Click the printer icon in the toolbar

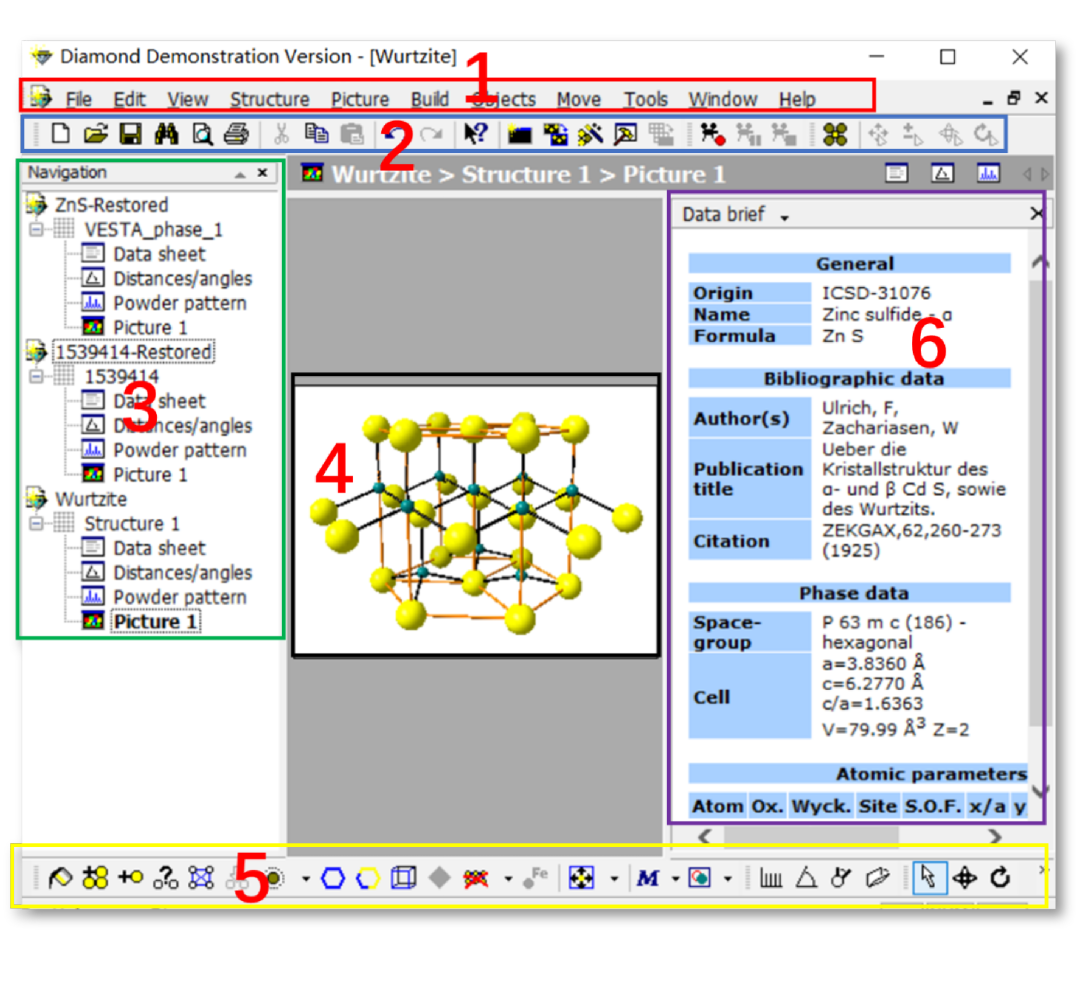coord(235,134)
